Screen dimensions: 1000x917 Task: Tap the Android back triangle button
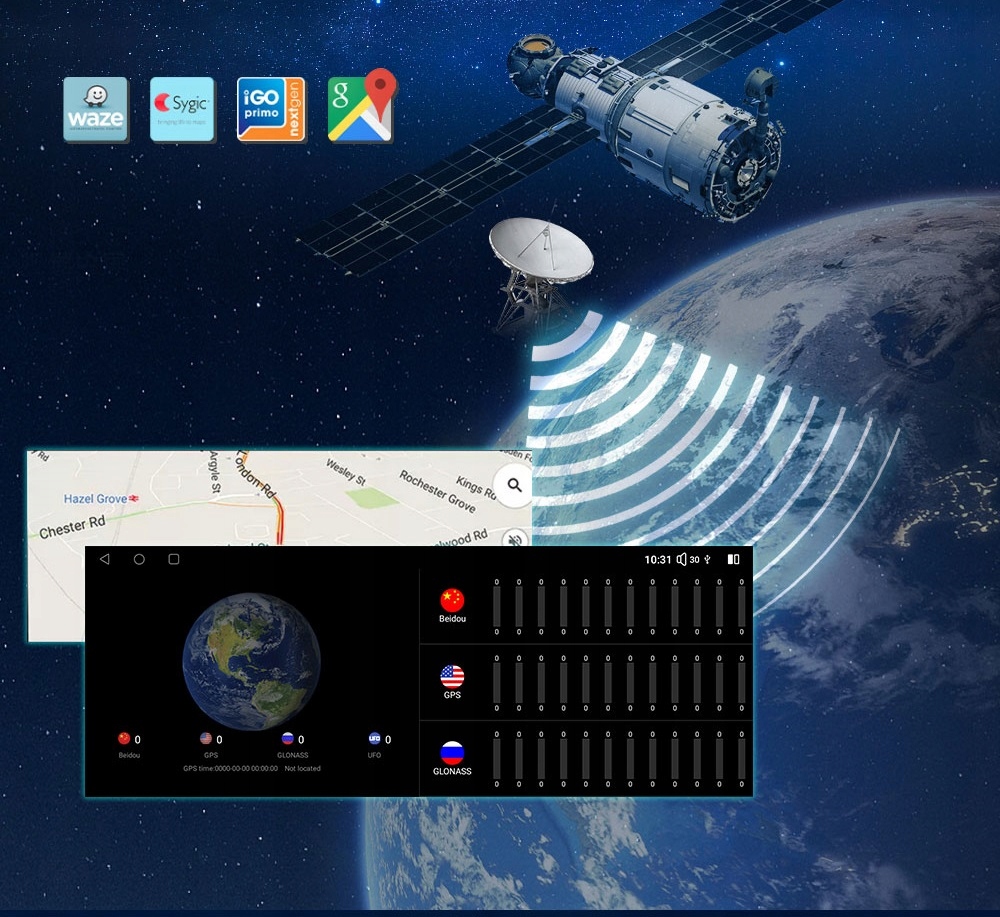(x=105, y=559)
